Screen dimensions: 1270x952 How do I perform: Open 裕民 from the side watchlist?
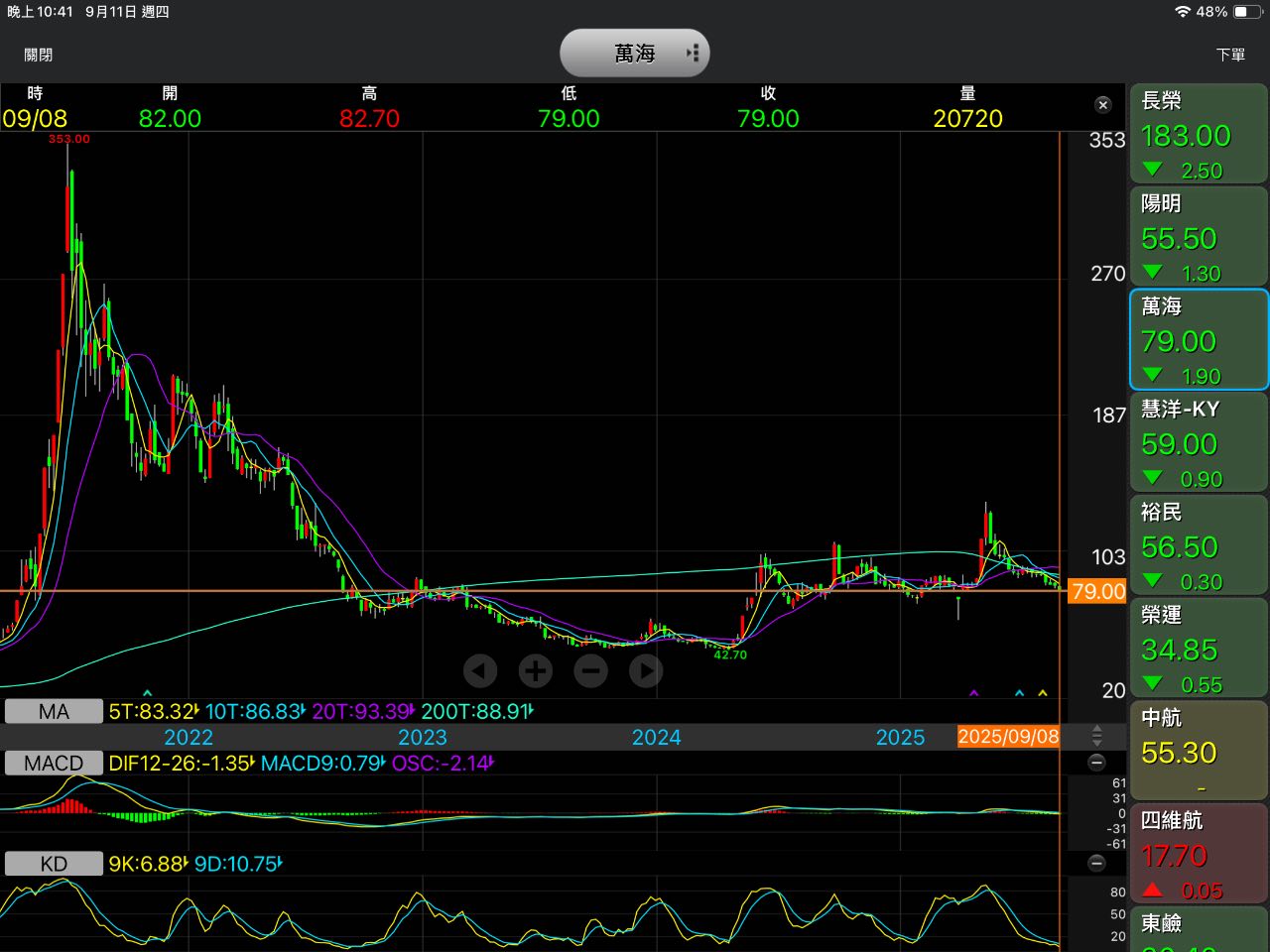(1199, 545)
